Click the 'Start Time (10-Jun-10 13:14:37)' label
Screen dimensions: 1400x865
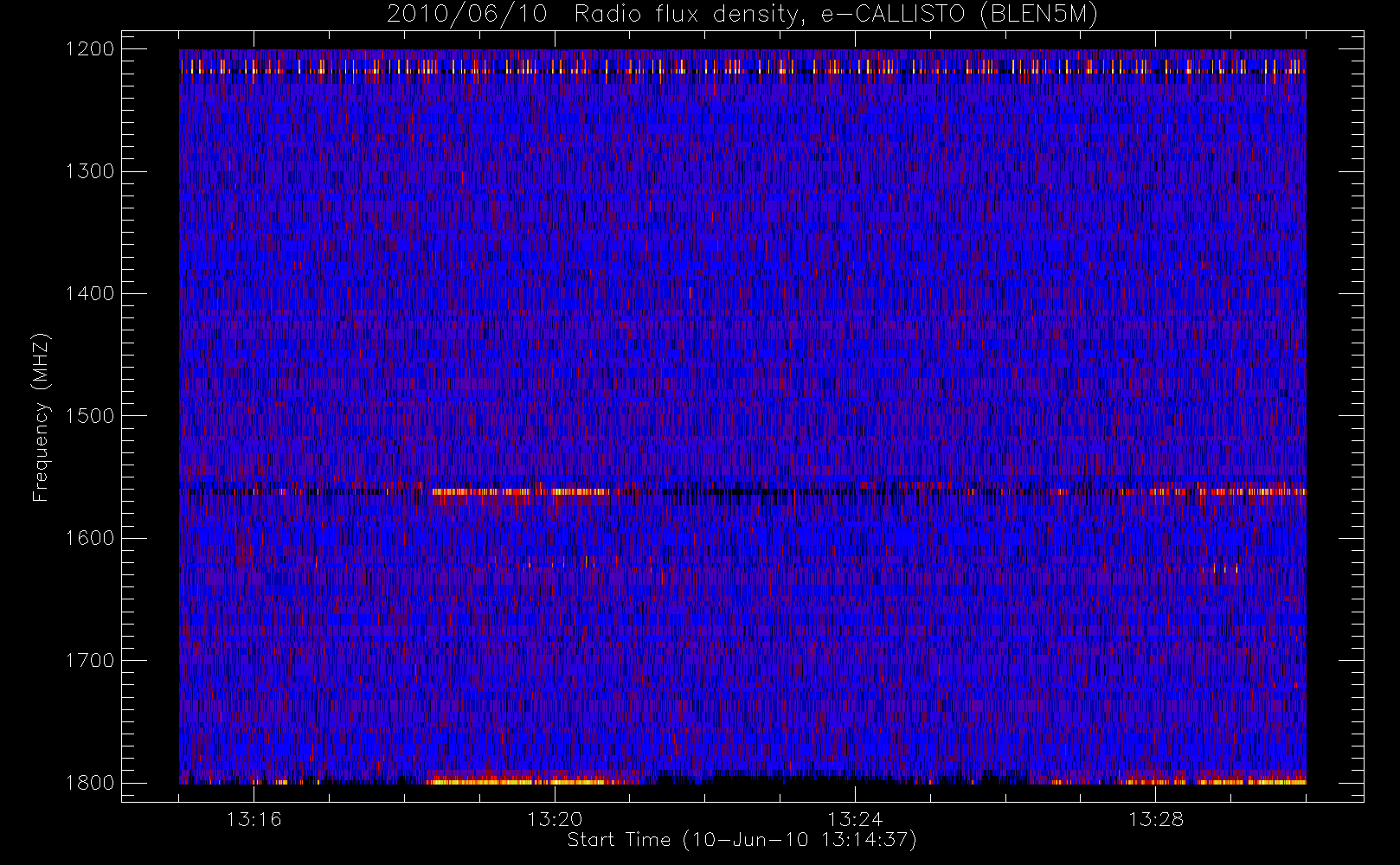click(742, 840)
